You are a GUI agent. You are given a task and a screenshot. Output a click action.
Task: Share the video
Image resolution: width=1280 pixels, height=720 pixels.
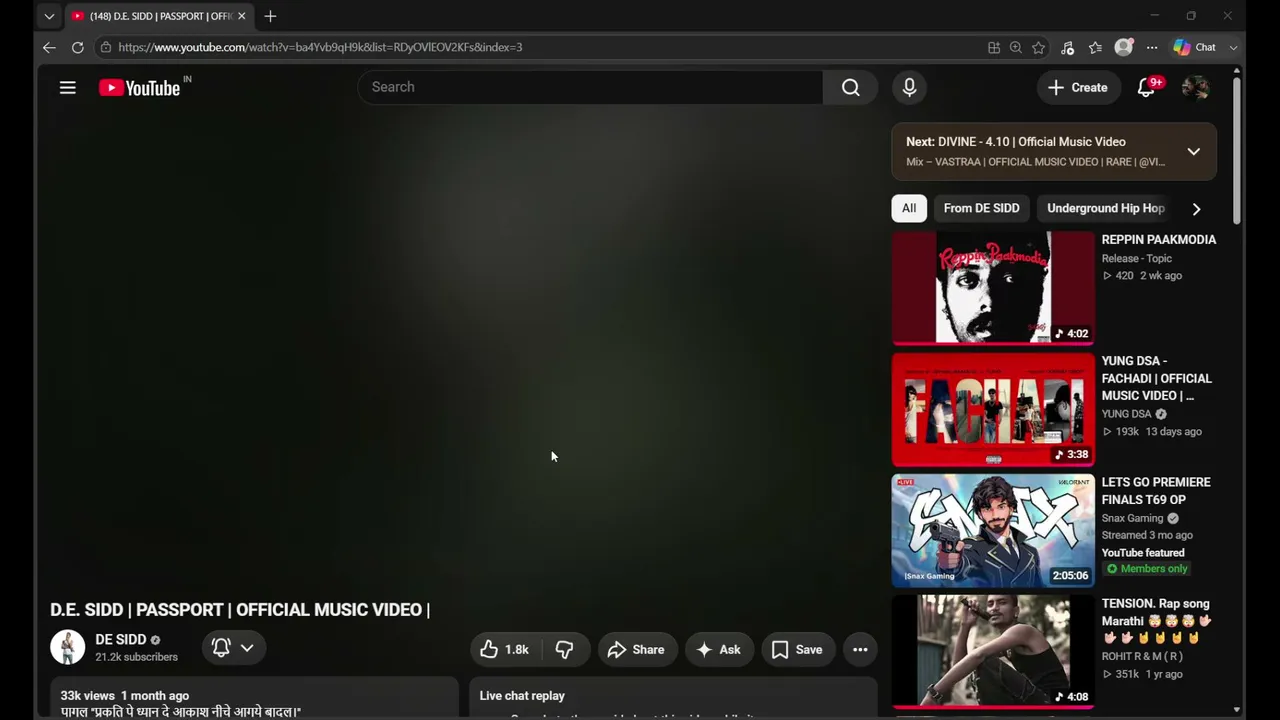(x=636, y=650)
